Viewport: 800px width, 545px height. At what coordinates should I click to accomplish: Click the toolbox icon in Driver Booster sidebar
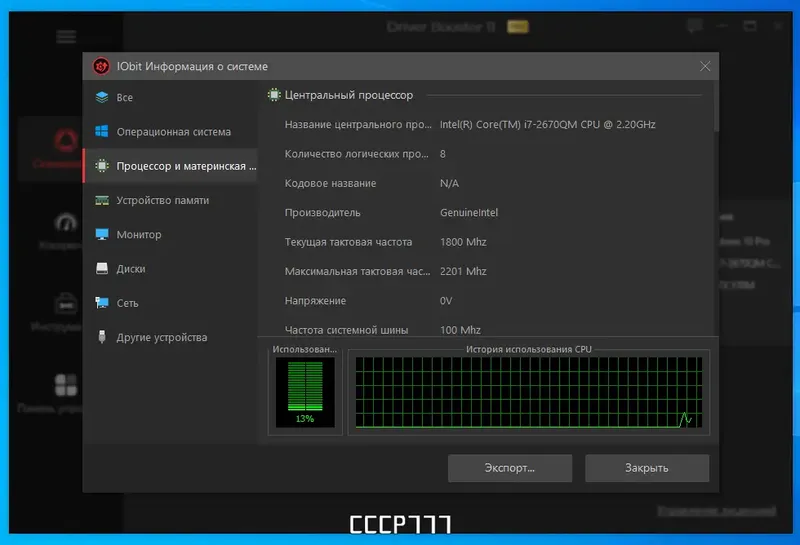66,303
